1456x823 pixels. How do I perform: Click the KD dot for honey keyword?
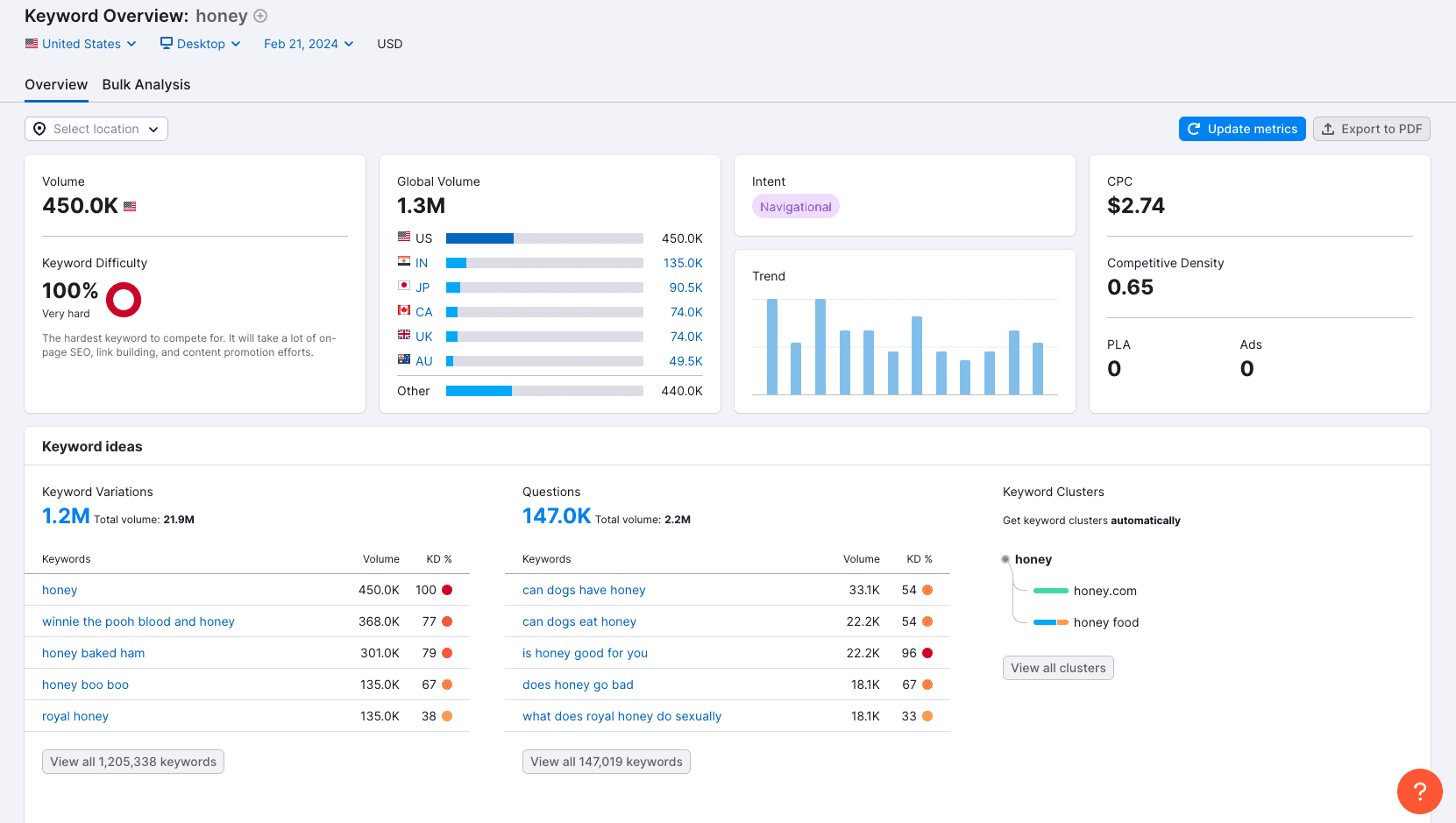pyautogui.click(x=447, y=590)
